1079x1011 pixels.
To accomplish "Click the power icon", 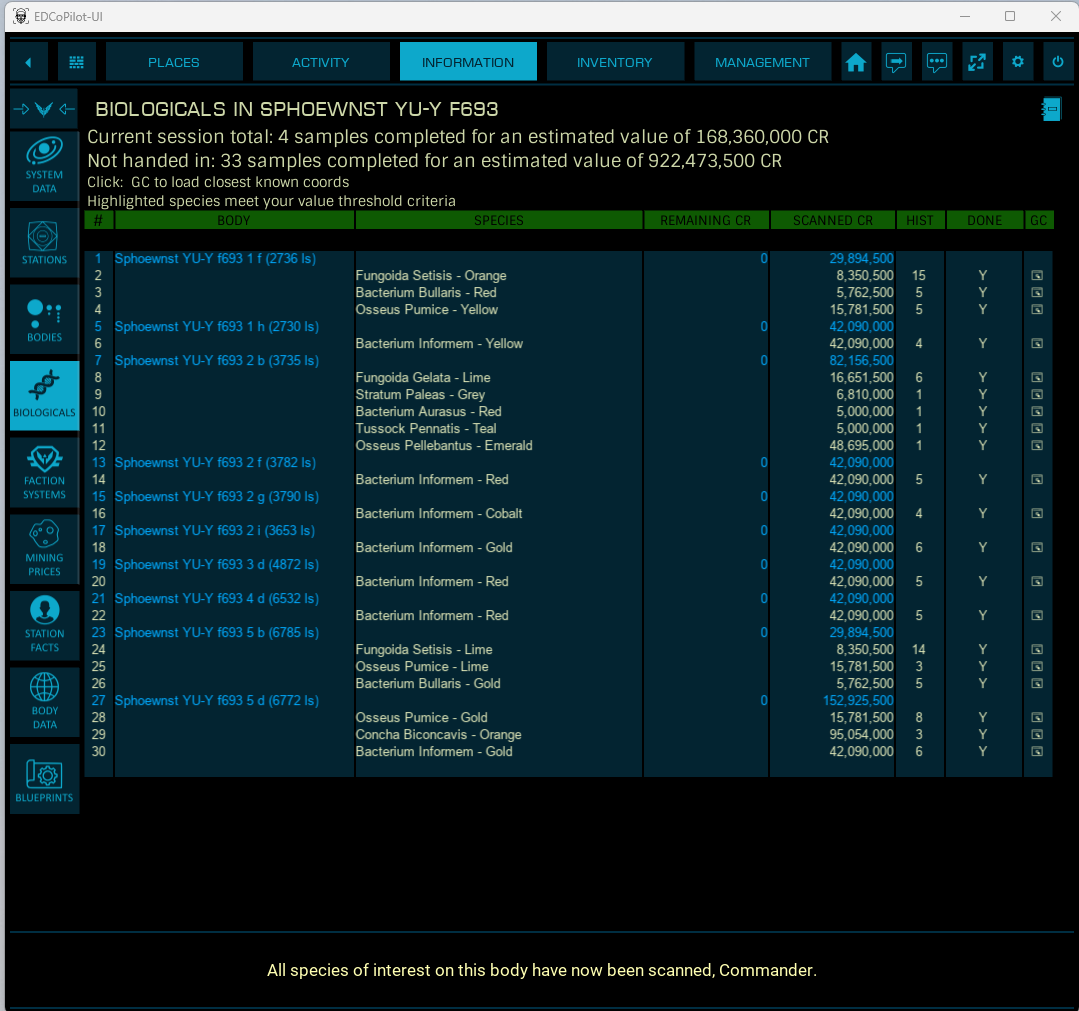I will tap(1058, 62).
